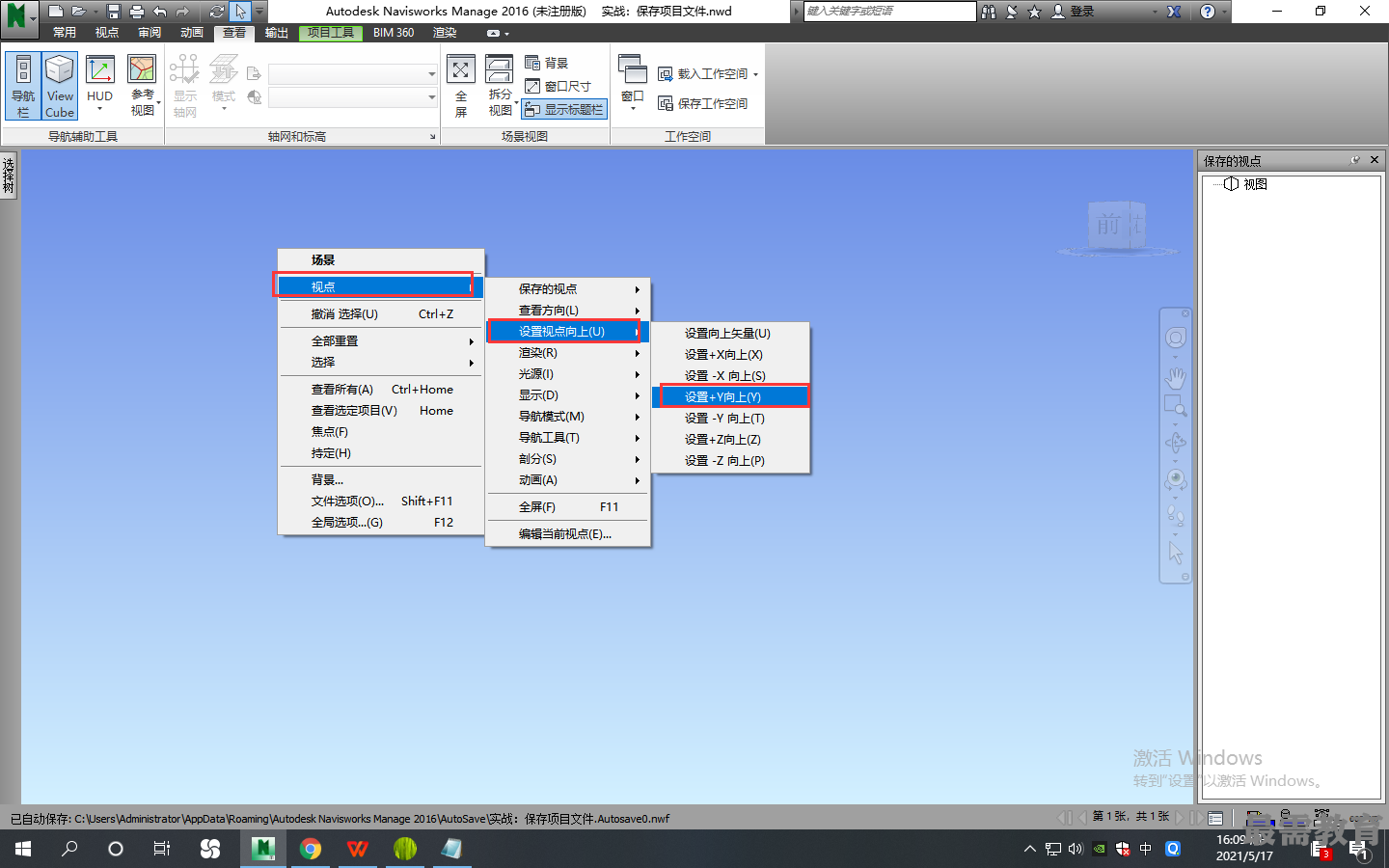The image size is (1389, 868).
Task: Click the New file icon in quick access
Action: point(56,12)
